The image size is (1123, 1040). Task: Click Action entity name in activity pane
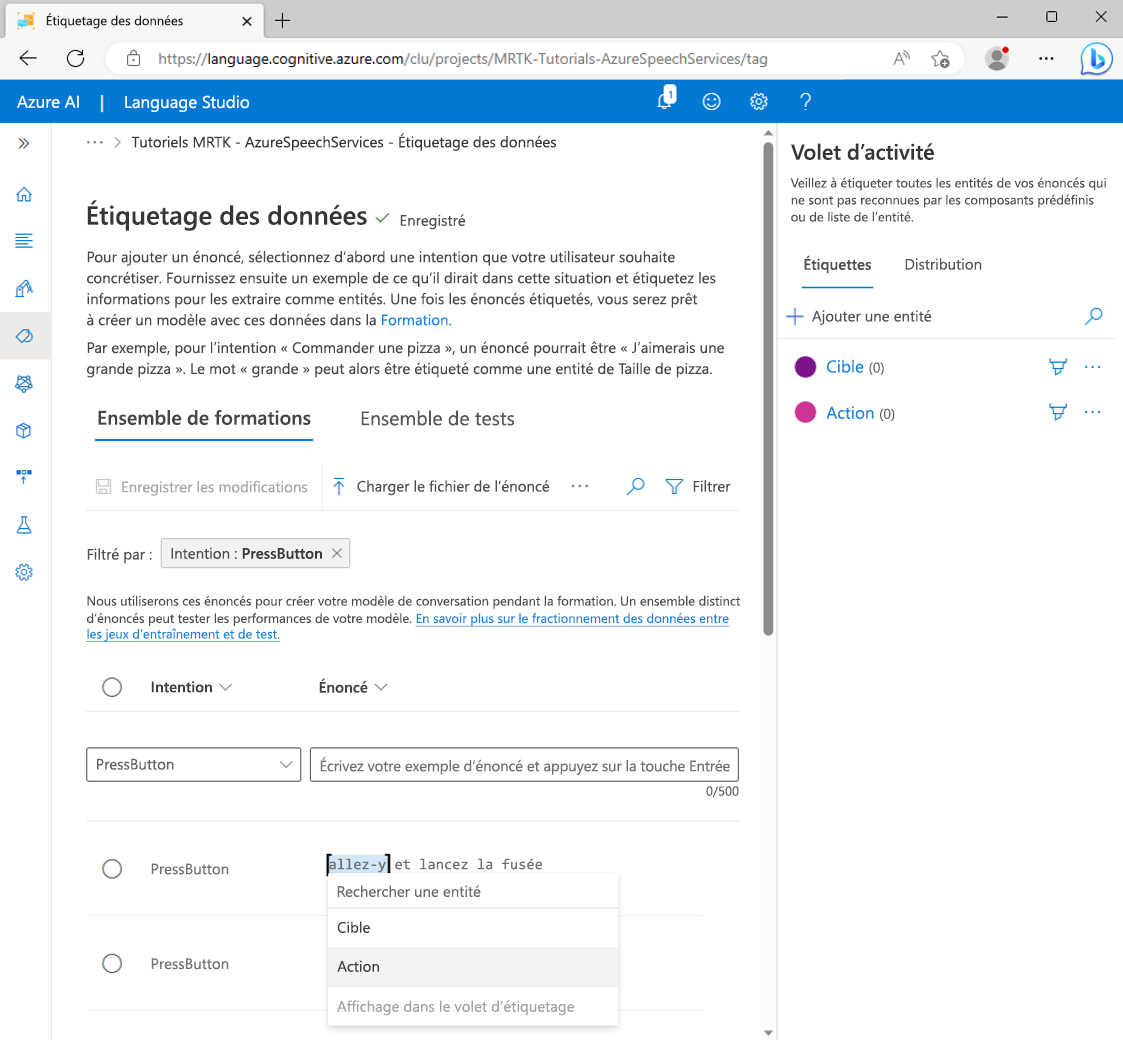[x=850, y=413]
